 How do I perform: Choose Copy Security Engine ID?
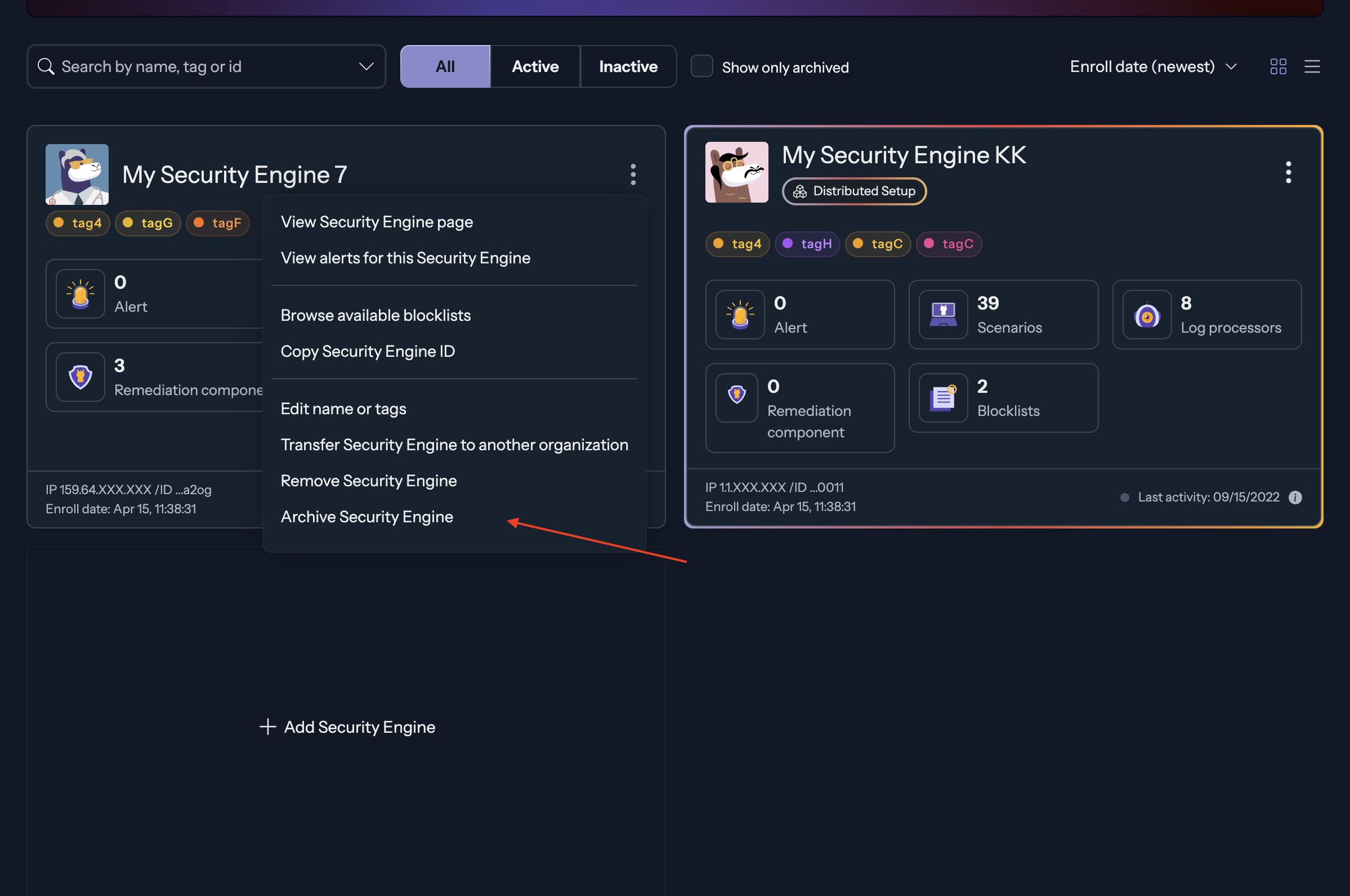click(x=368, y=351)
